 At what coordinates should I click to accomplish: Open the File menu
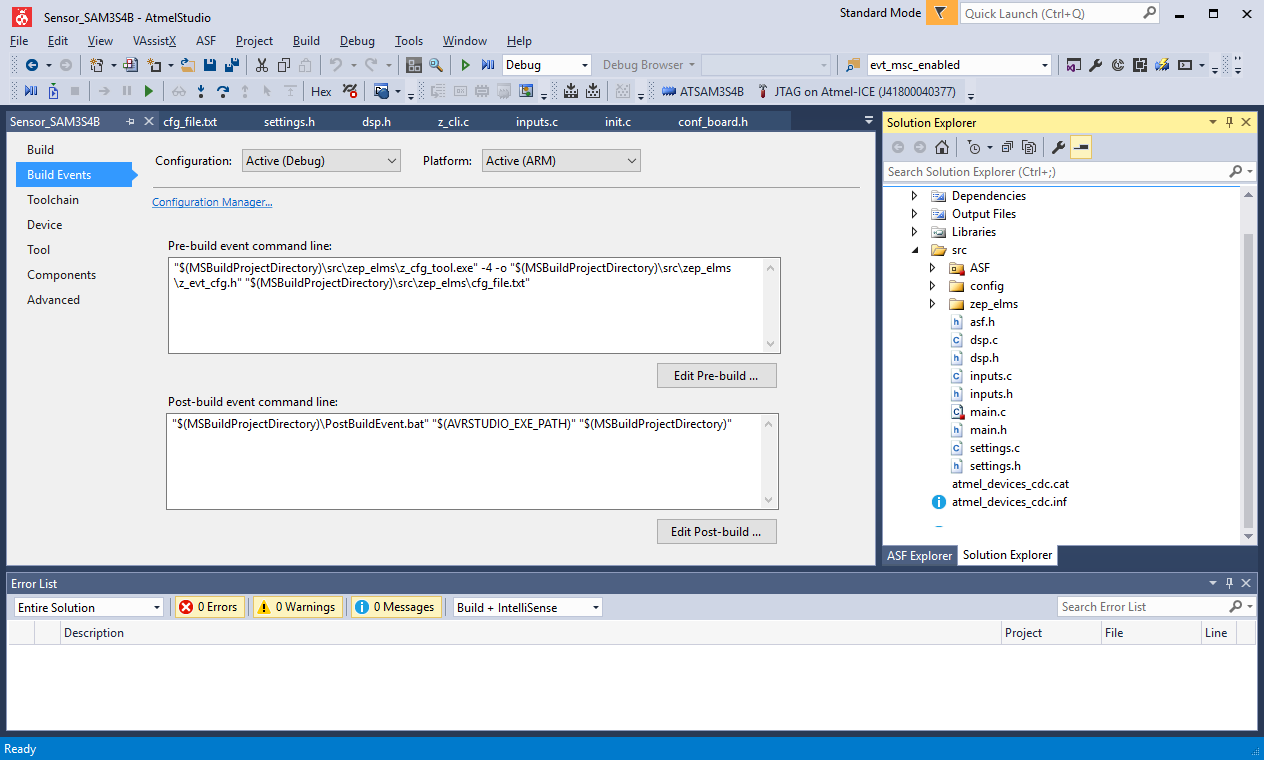click(x=19, y=41)
